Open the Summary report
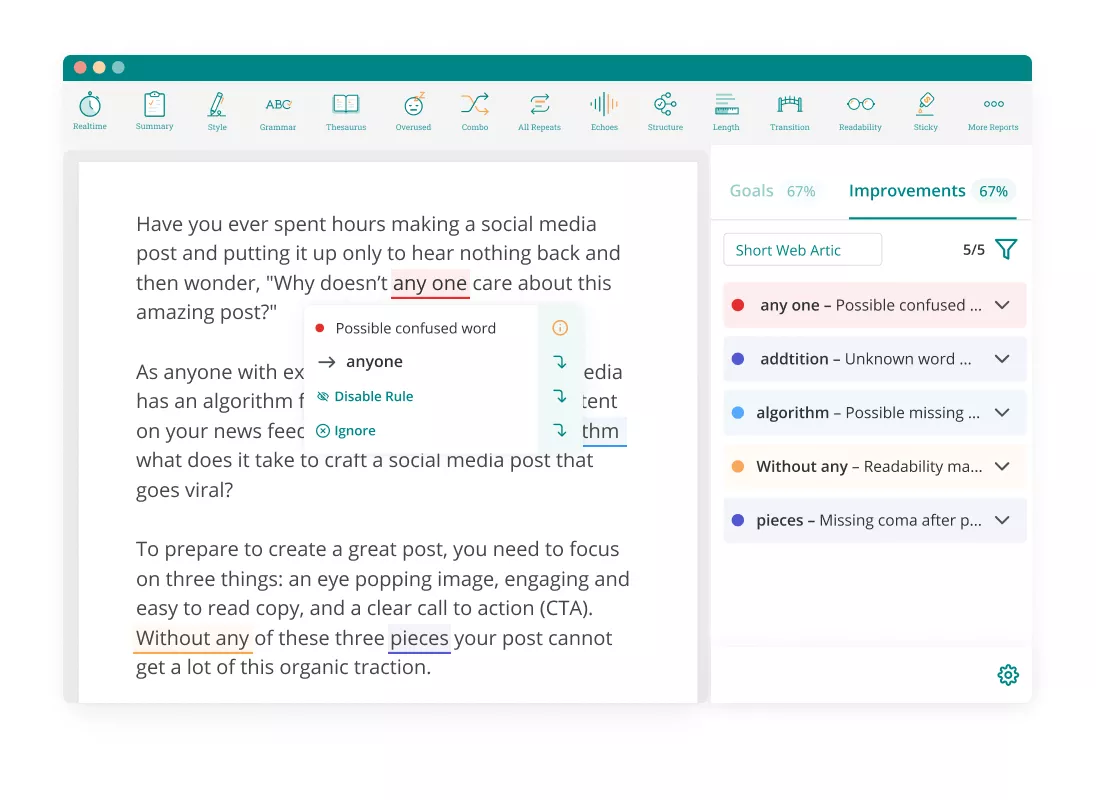Screen dimensions: 1096x800 [154, 111]
